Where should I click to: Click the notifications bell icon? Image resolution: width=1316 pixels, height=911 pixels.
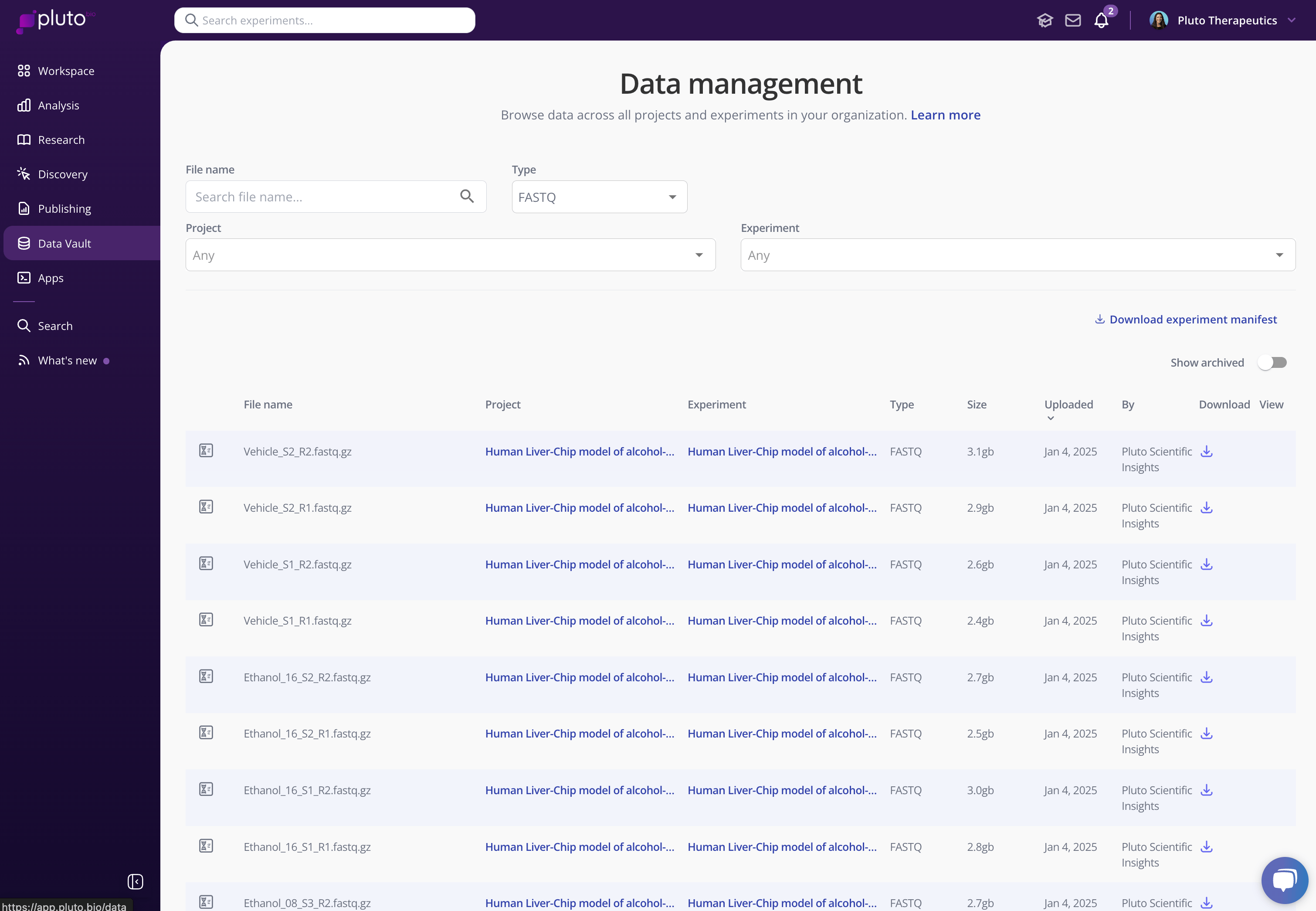[1101, 20]
